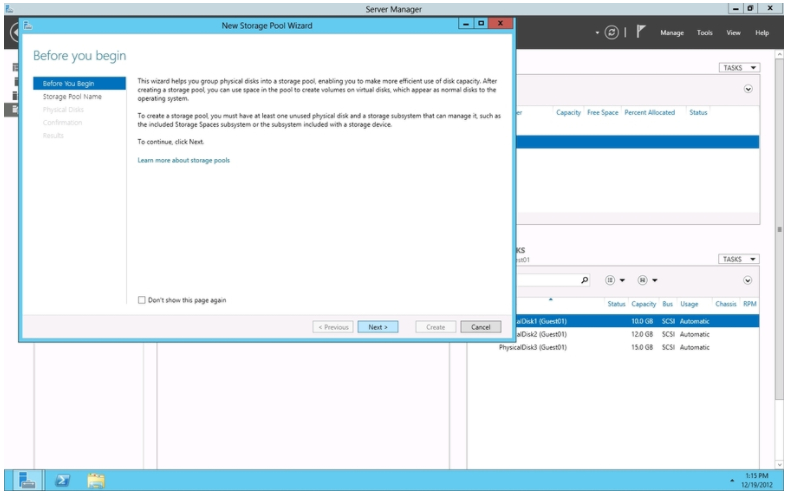787x496 pixels.
Task: Open the Manage menu in Server Manager
Action: click(672, 33)
